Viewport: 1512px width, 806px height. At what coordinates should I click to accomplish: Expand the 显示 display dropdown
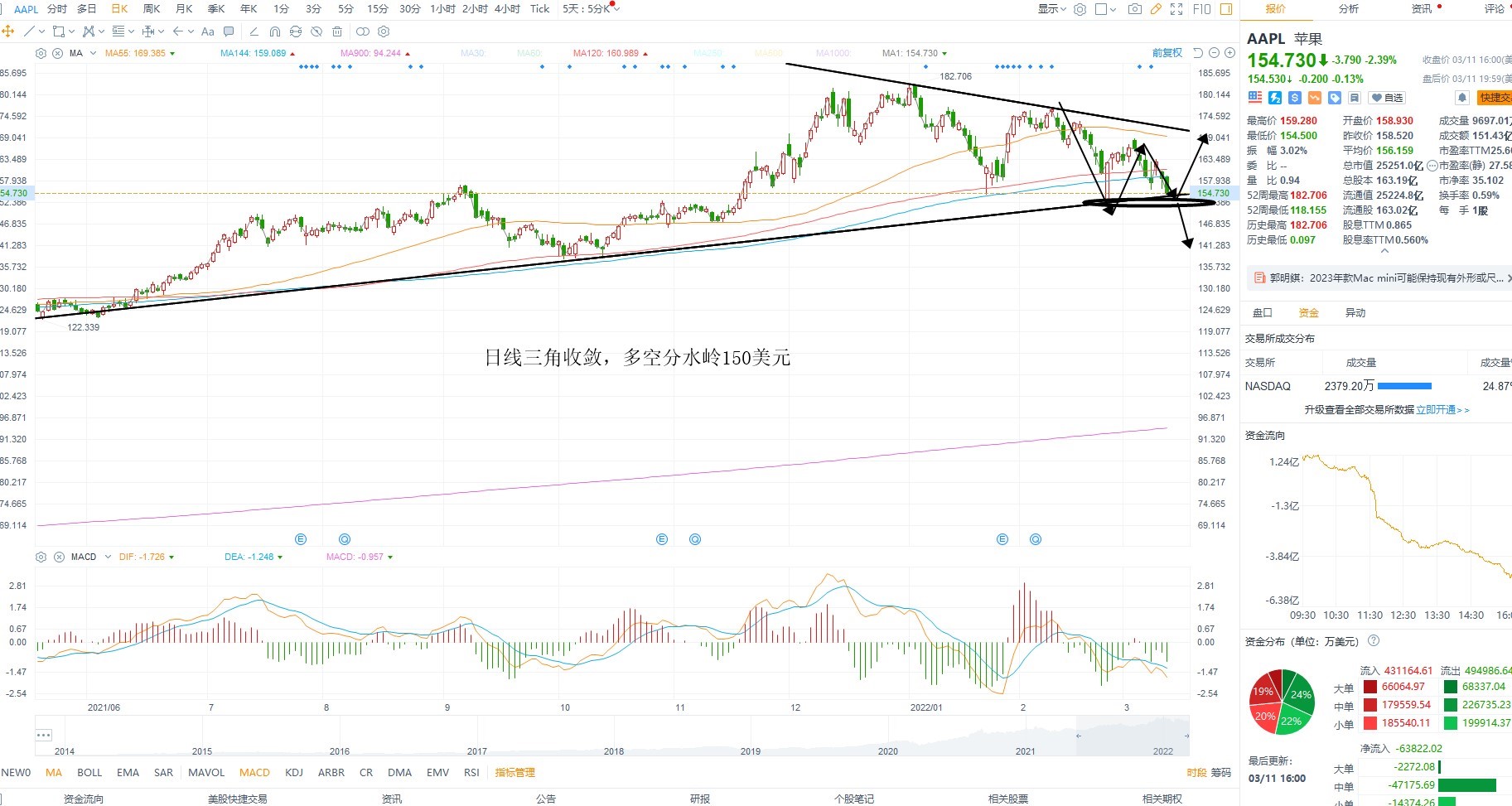pyautogui.click(x=1053, y=9)
